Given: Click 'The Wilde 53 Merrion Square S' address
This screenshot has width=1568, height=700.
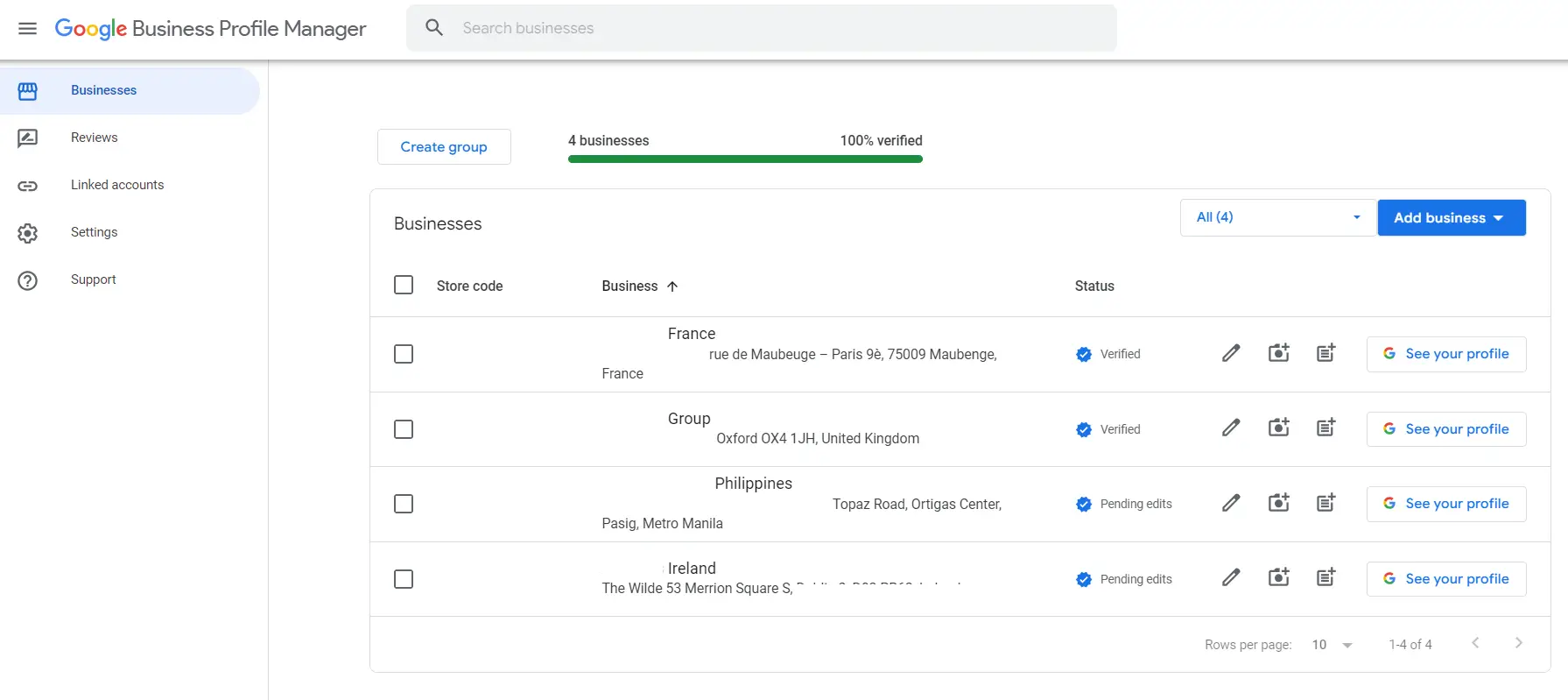Looking at the screenshot, I should tap(697, 588).
